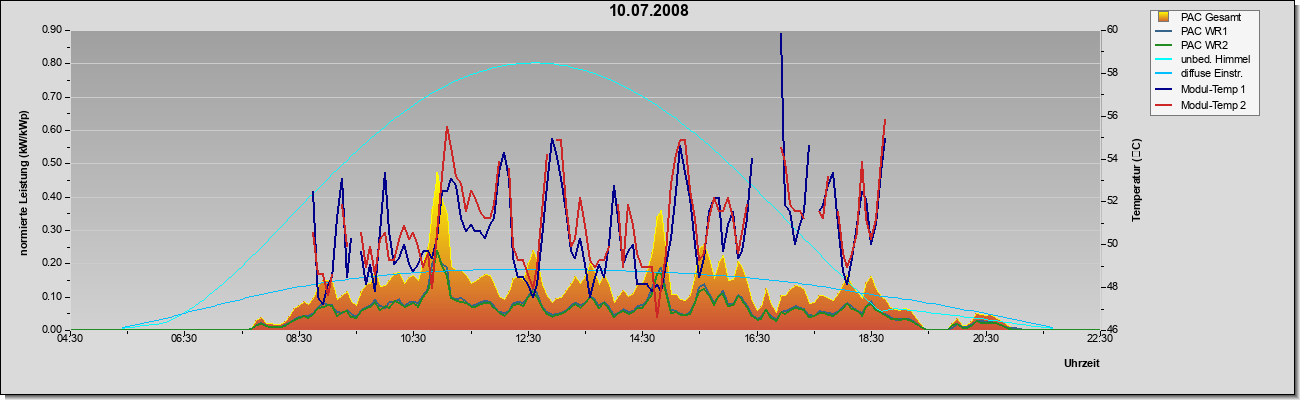Click the 0.80 left axis value
The image size is (1300, 400).
point(50,63)
